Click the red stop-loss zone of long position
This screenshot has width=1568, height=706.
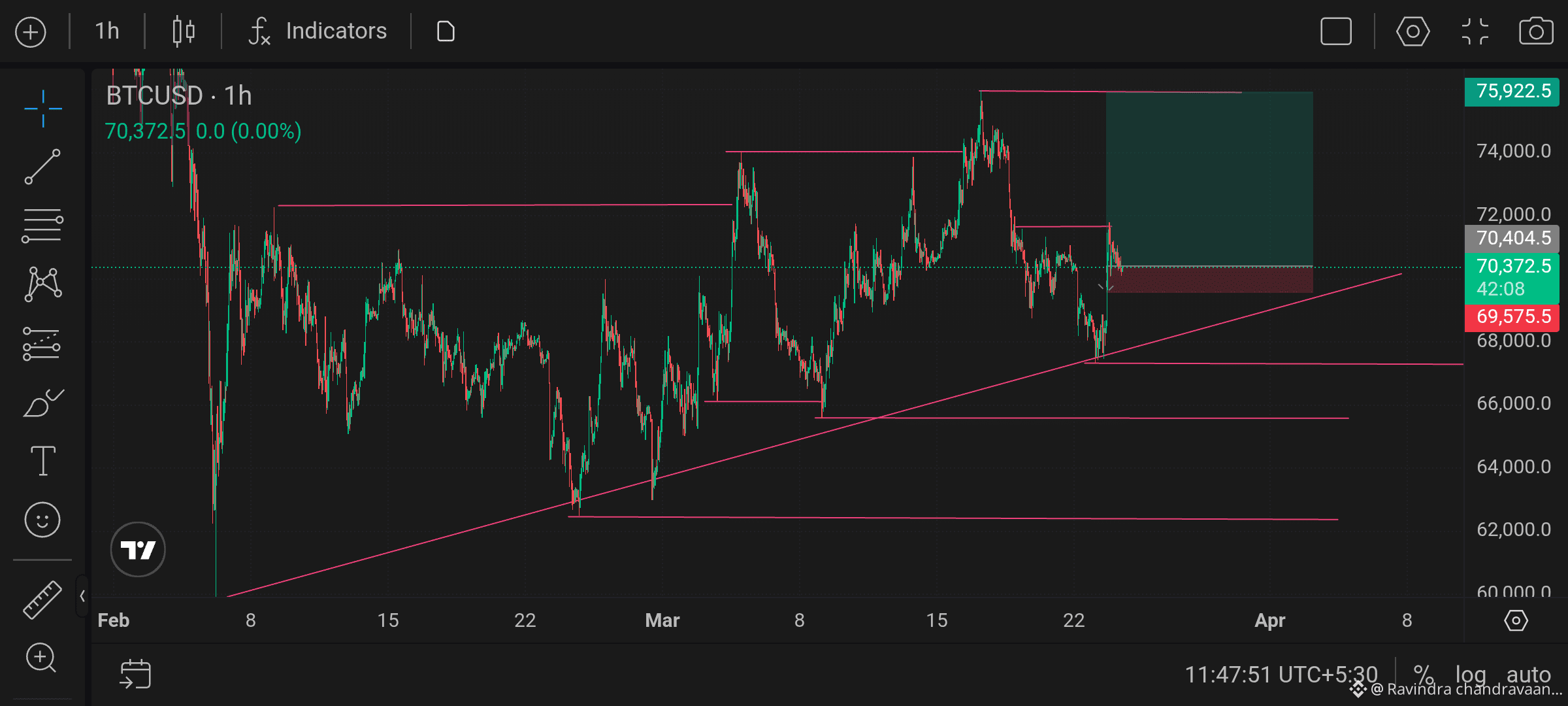(1209, 280)
